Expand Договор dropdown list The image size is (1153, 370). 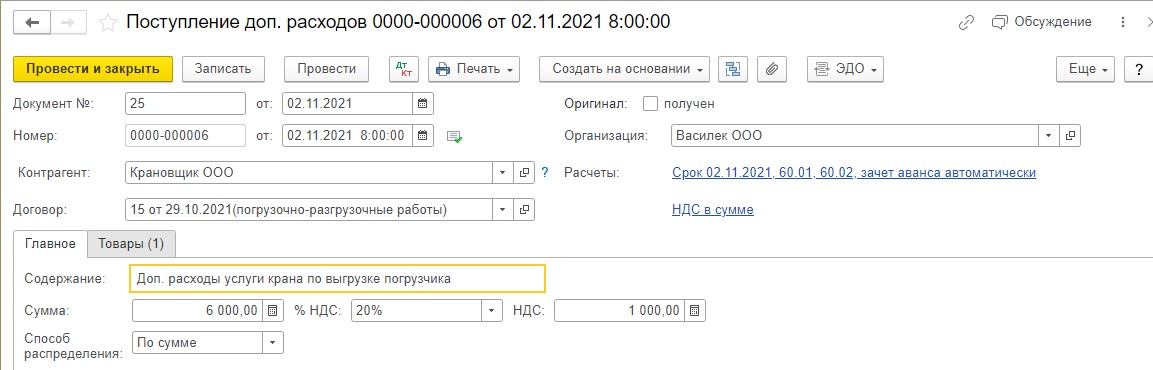502,210
